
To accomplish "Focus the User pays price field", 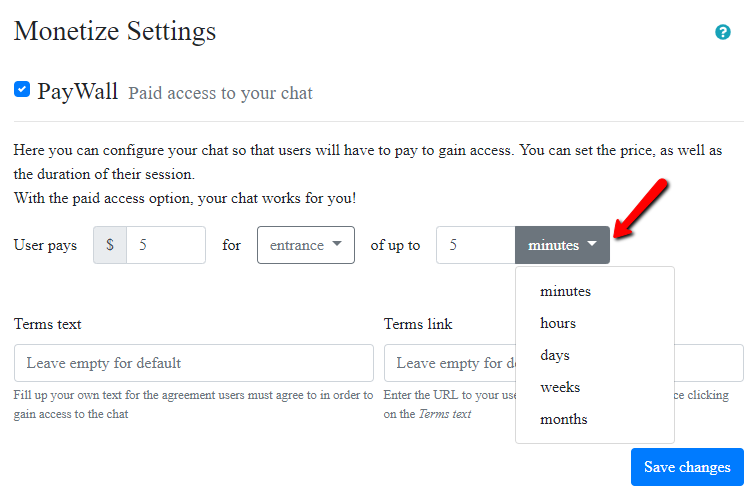I will (x=166, y=245).
